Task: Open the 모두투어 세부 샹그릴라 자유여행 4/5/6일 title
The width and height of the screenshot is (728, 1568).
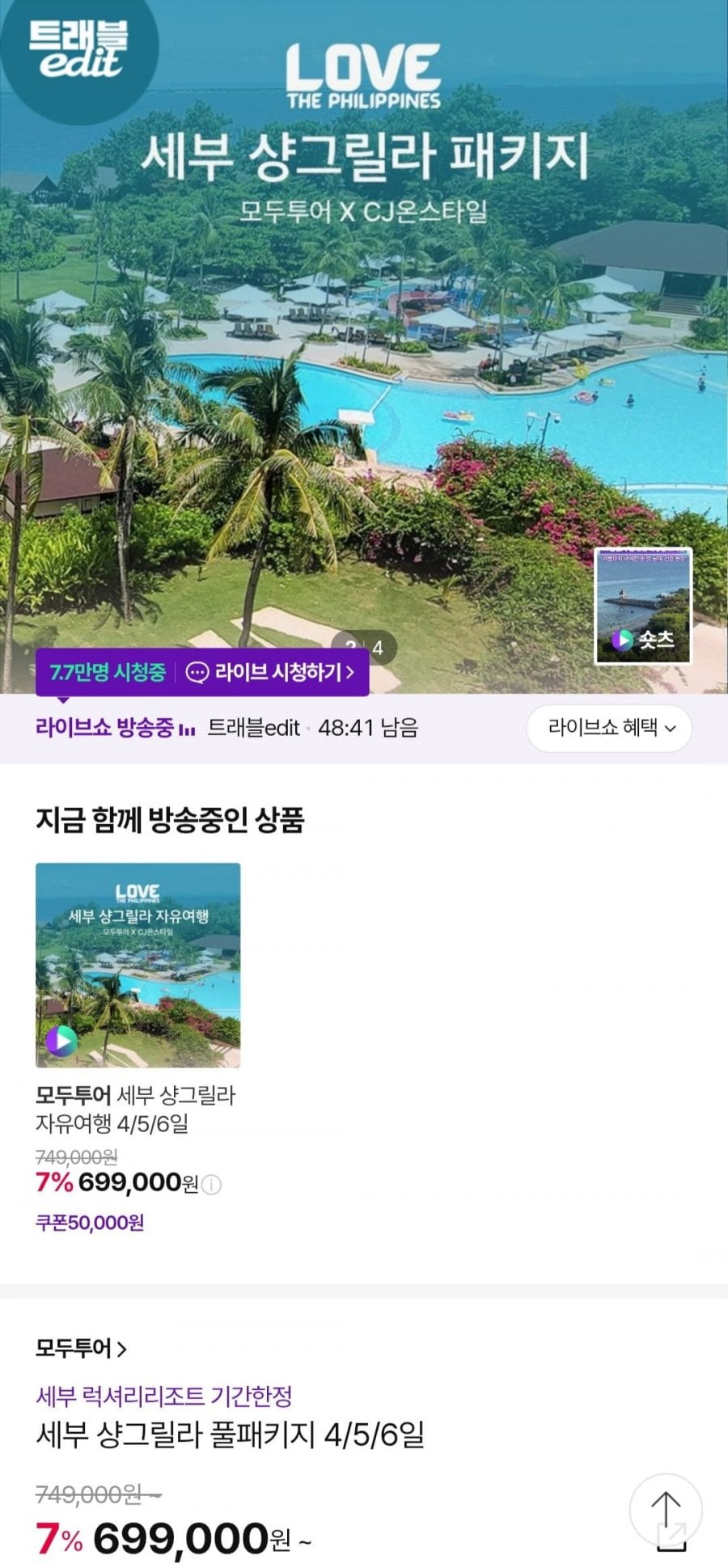Action: [135, 1109]
